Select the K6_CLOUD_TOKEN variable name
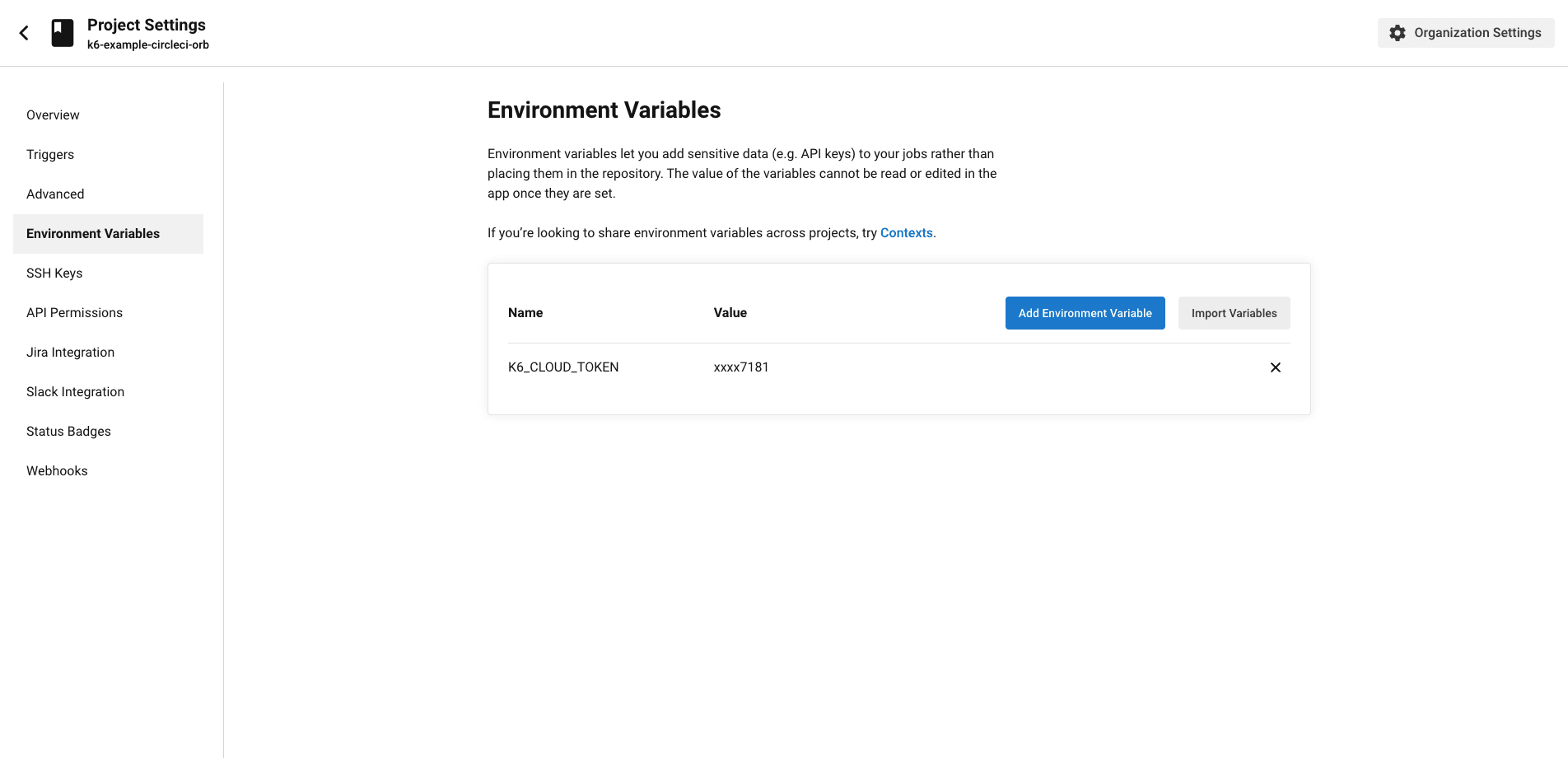Image resolution: width=1568 pixels, height=762 pixels. (563, 367)
